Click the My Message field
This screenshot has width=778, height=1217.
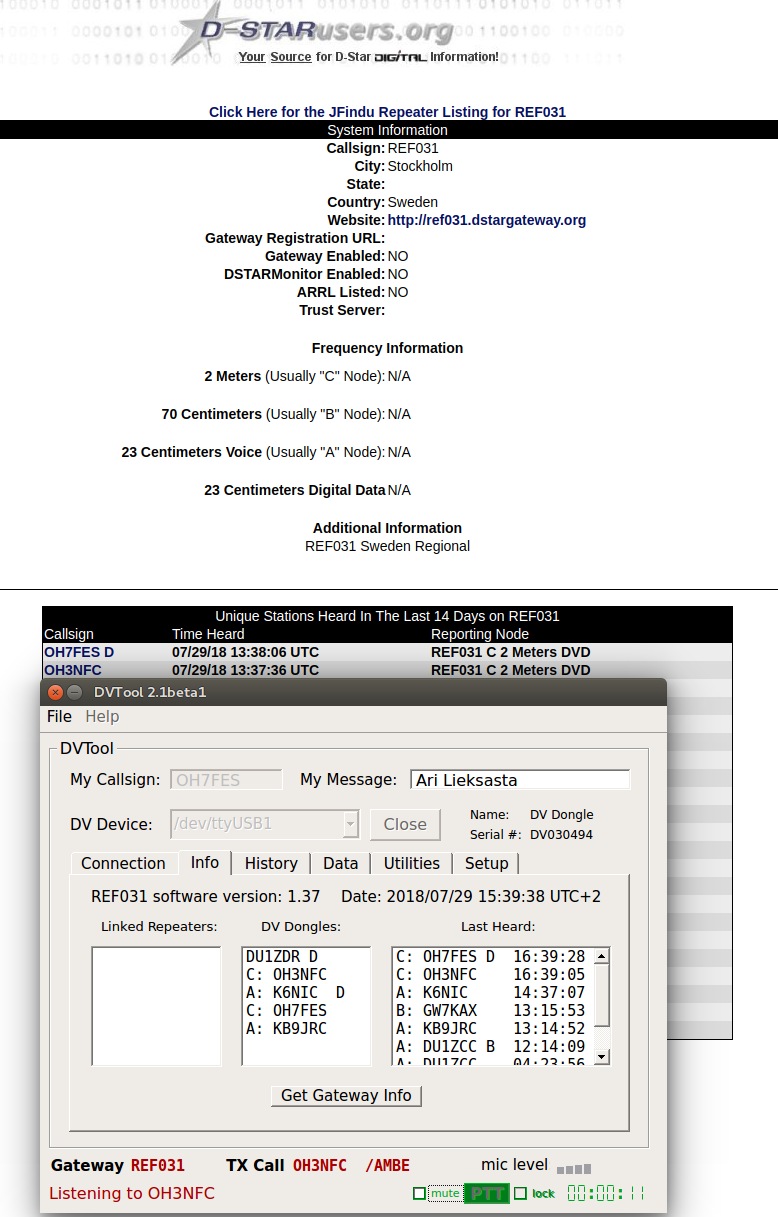520,780
